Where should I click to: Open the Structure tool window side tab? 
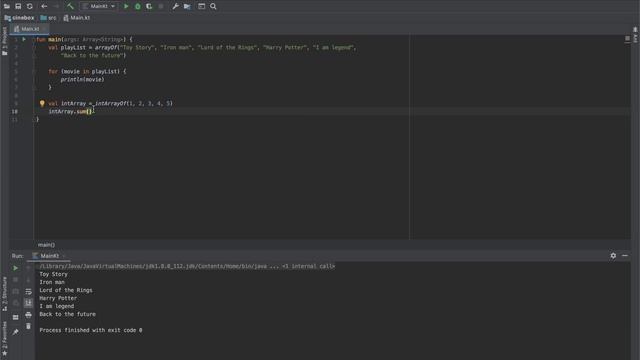pos(4,294)
